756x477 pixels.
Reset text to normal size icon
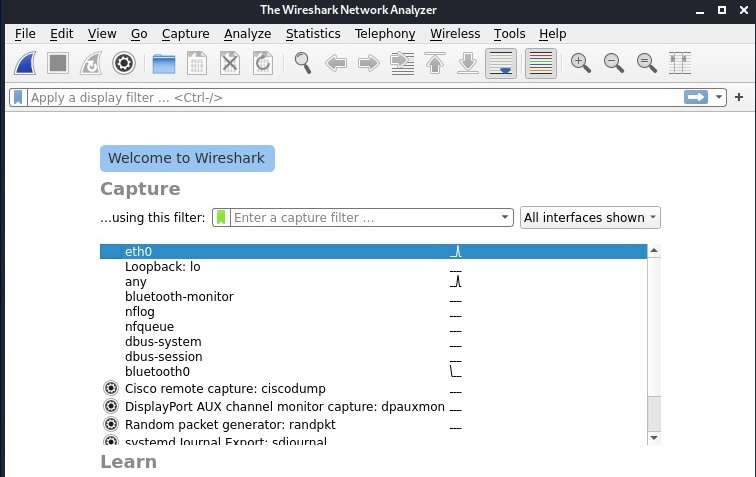tap(647, 63)
